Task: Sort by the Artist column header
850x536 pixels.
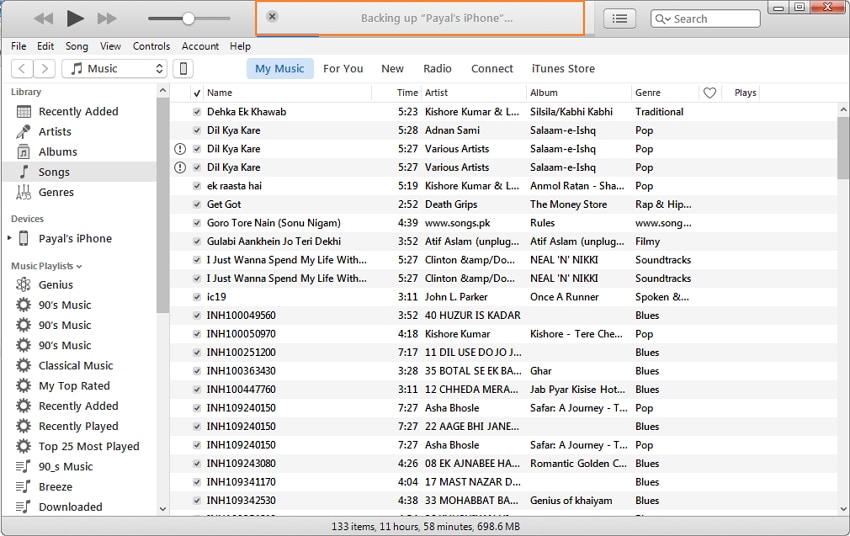Action: [474, 93]
